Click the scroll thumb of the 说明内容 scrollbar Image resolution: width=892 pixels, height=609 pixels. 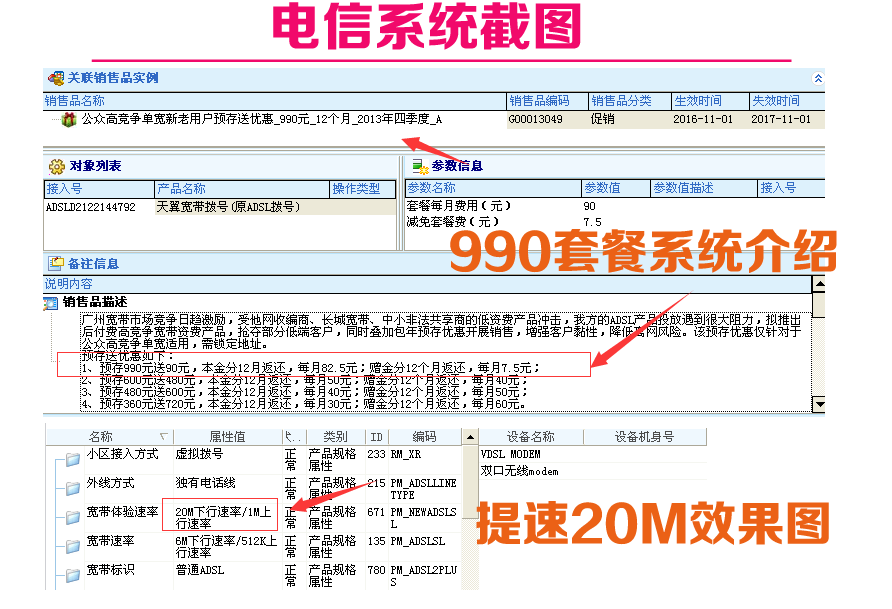(x=819, y=304)
